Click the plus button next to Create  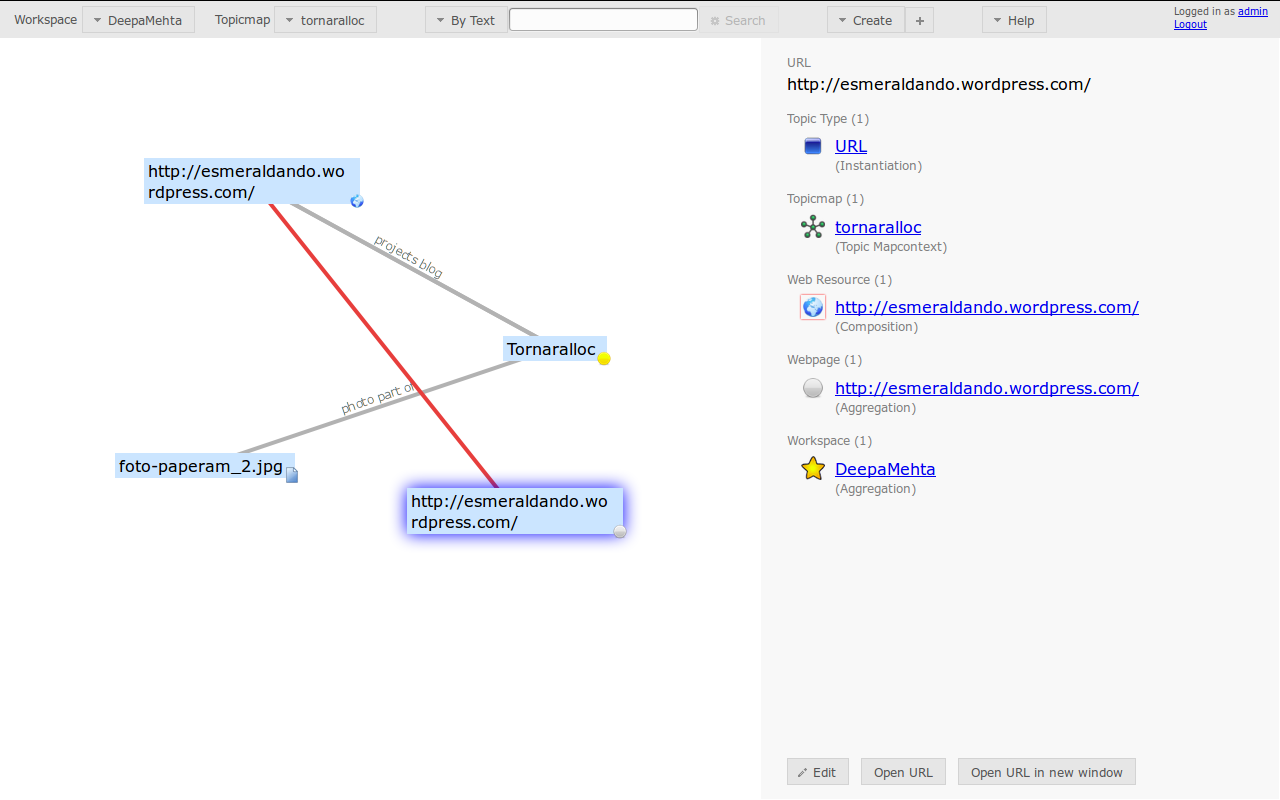[x=920, y=20]
